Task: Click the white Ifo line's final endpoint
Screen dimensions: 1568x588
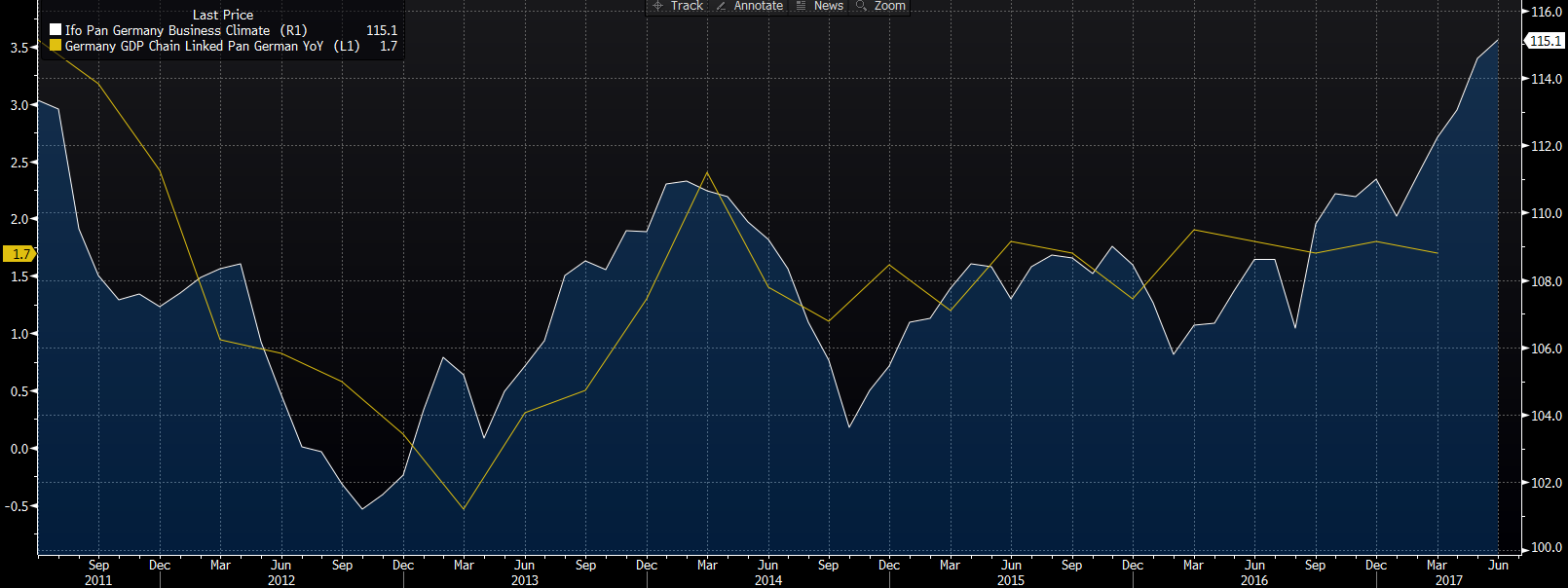Action: coord(1498,40)
